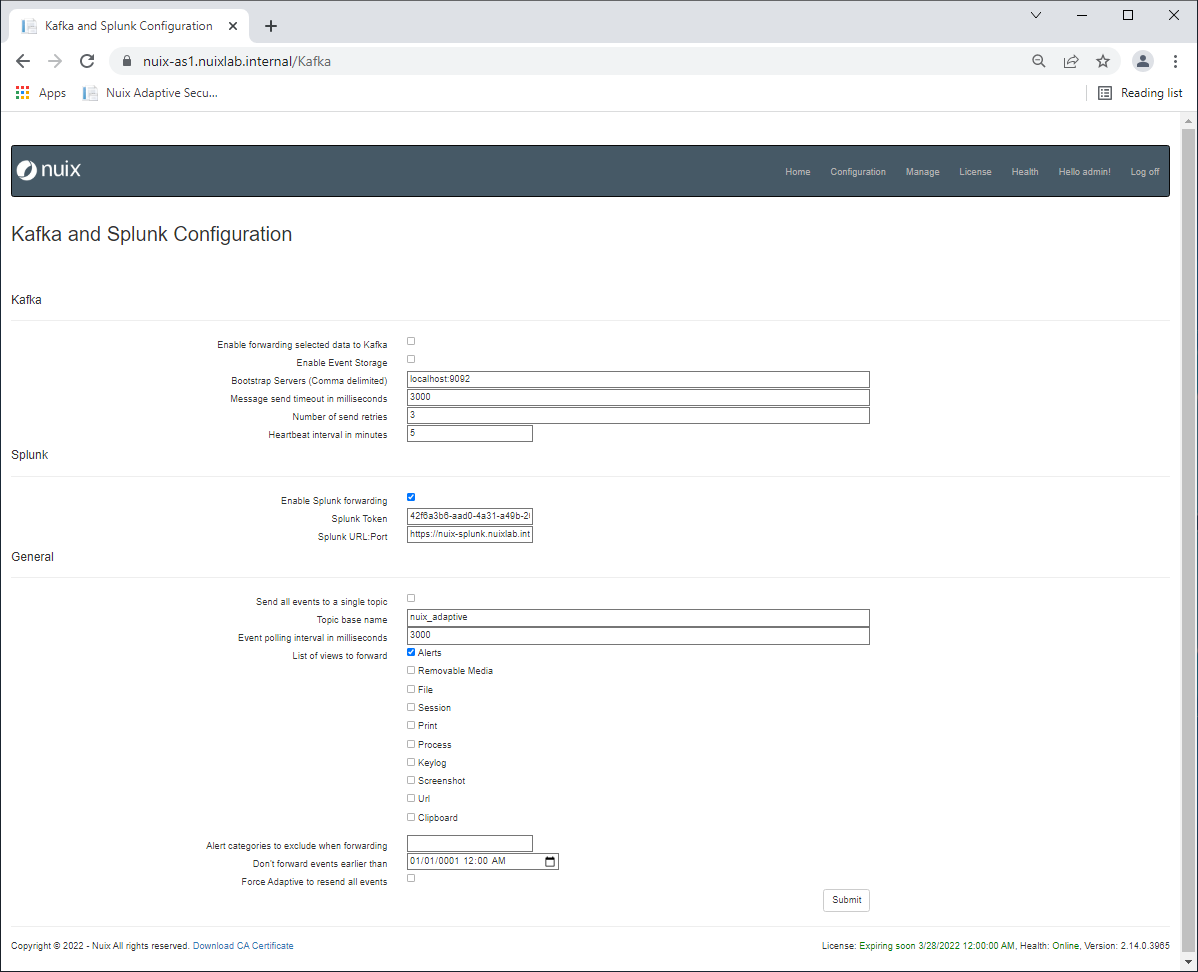Open a new browser tab
This screenshot has height=972, width=1198.
(270, 26)
